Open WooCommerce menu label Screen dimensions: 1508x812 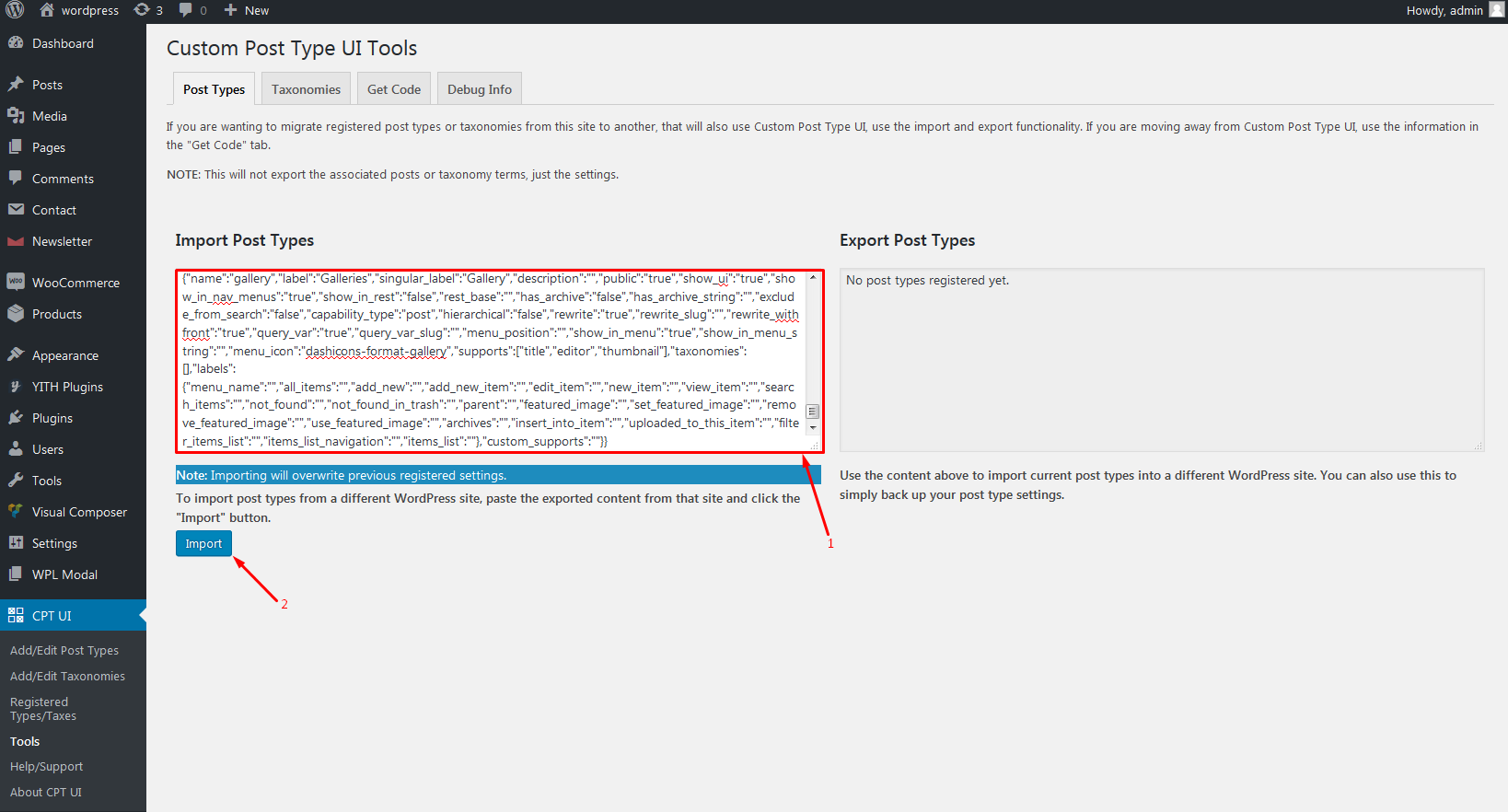click(x=75, y=283)
